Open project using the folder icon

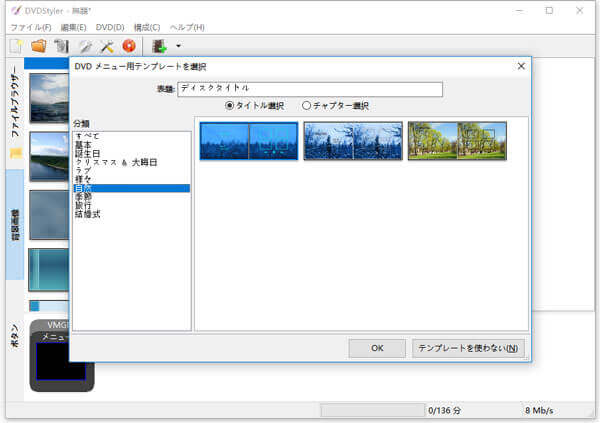[38, 46]
